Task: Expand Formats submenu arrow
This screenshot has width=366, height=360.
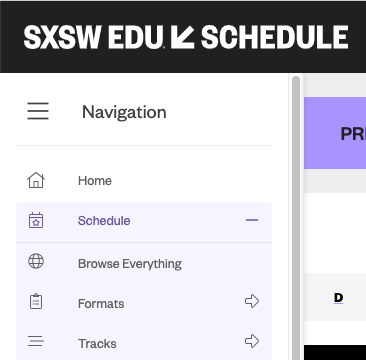Action: 252,301
